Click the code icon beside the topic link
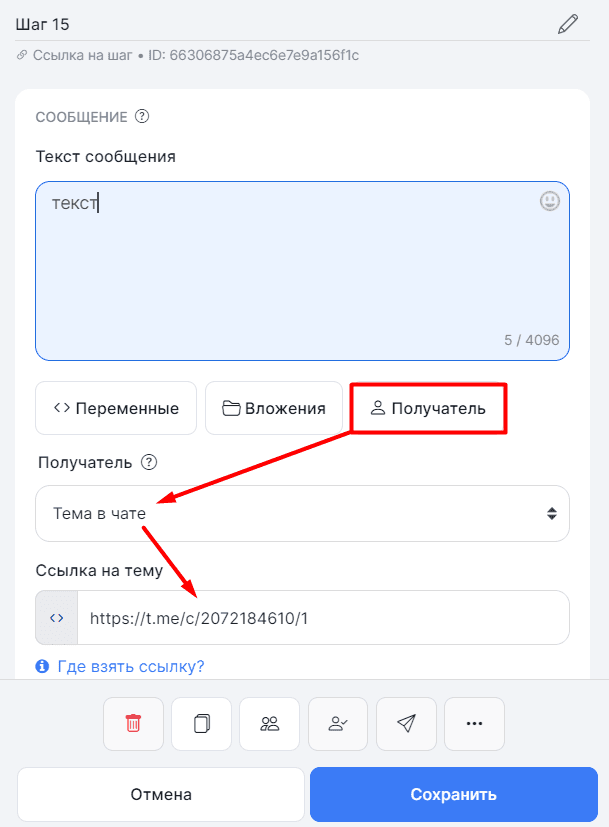The height and width of the screenshot is (827, 609). point(56,617)
